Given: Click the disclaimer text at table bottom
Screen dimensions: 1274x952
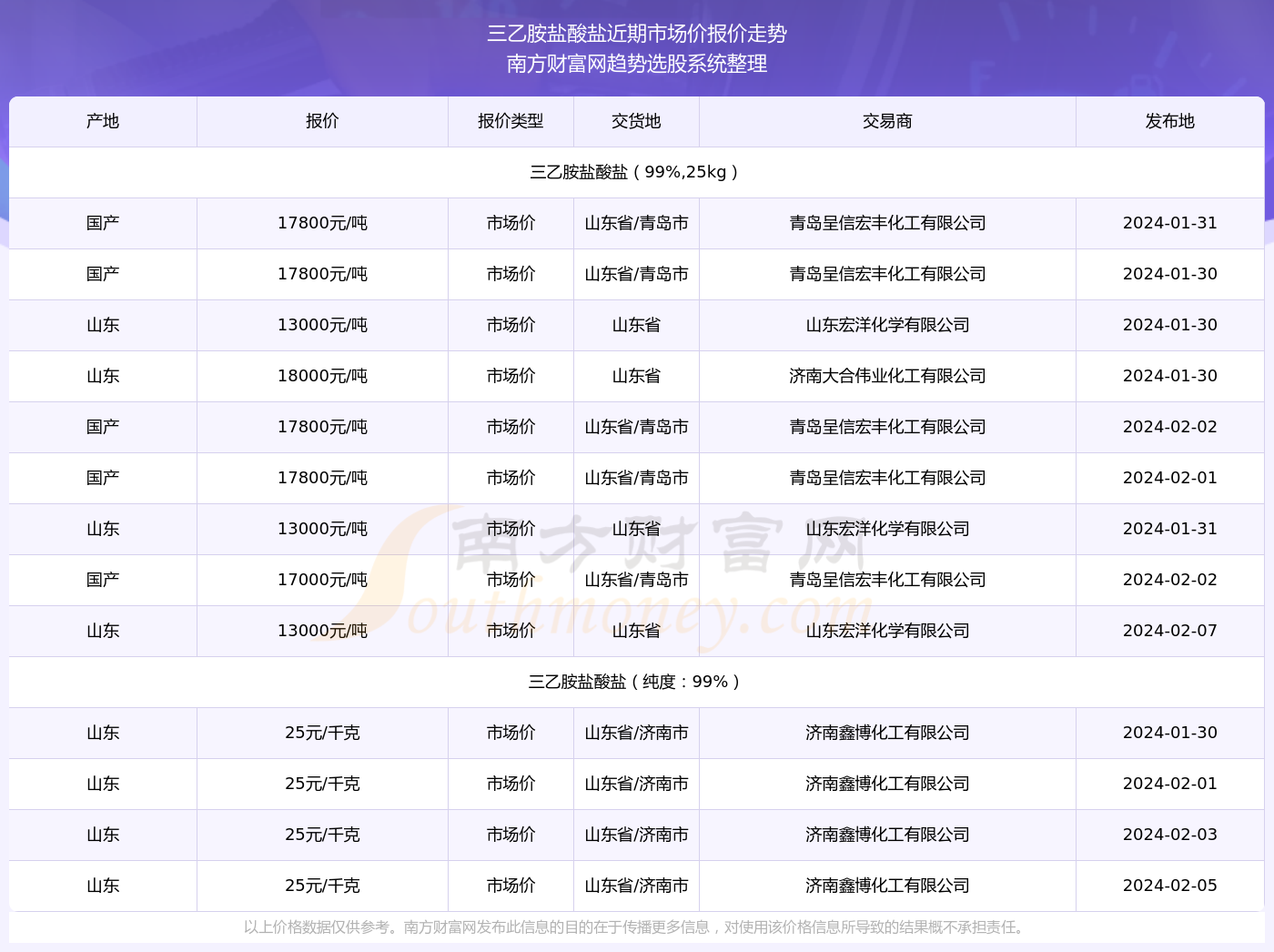Looking at the screenshot, I should point(636,927).
